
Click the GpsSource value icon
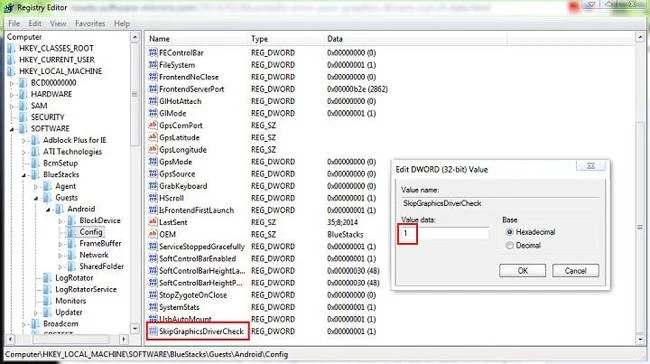point(153,174)
